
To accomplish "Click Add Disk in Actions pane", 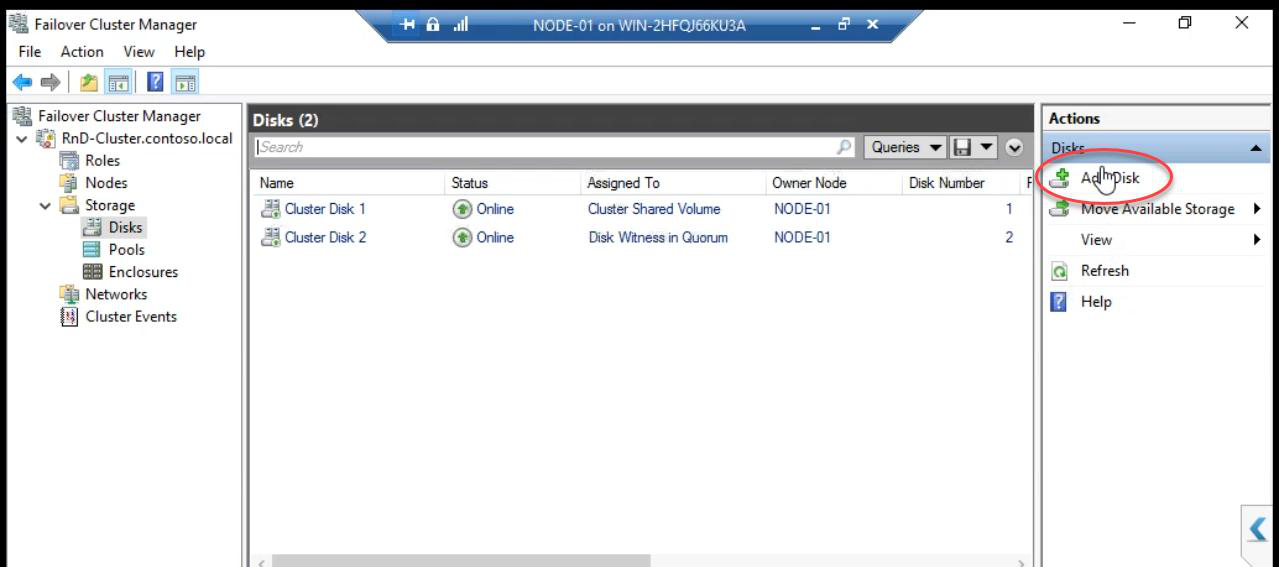I will [x=1110, y=178].
